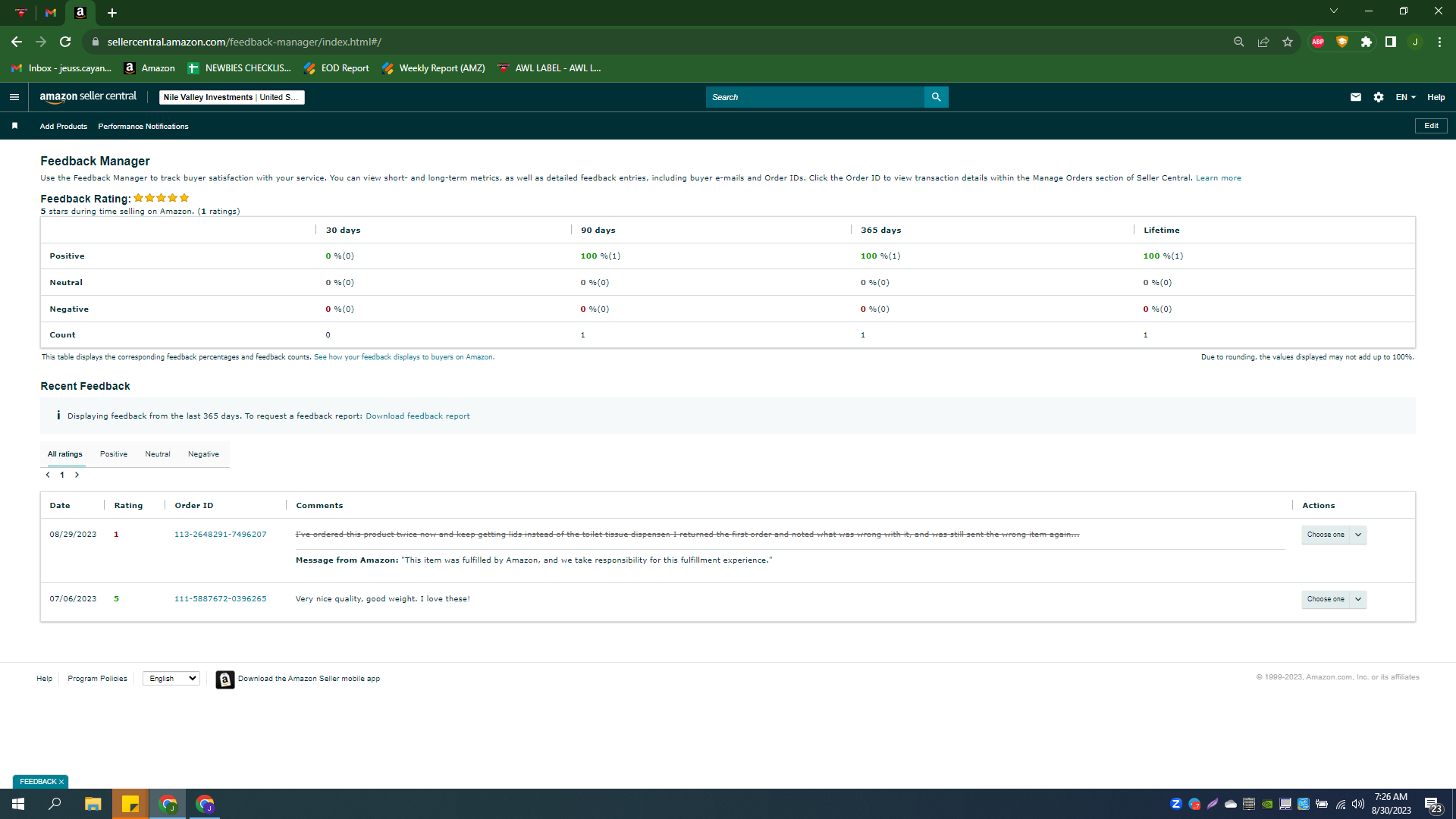Click in the Seller Central search field
Viewport: 1456px width, 819px height.
(815, 97)
